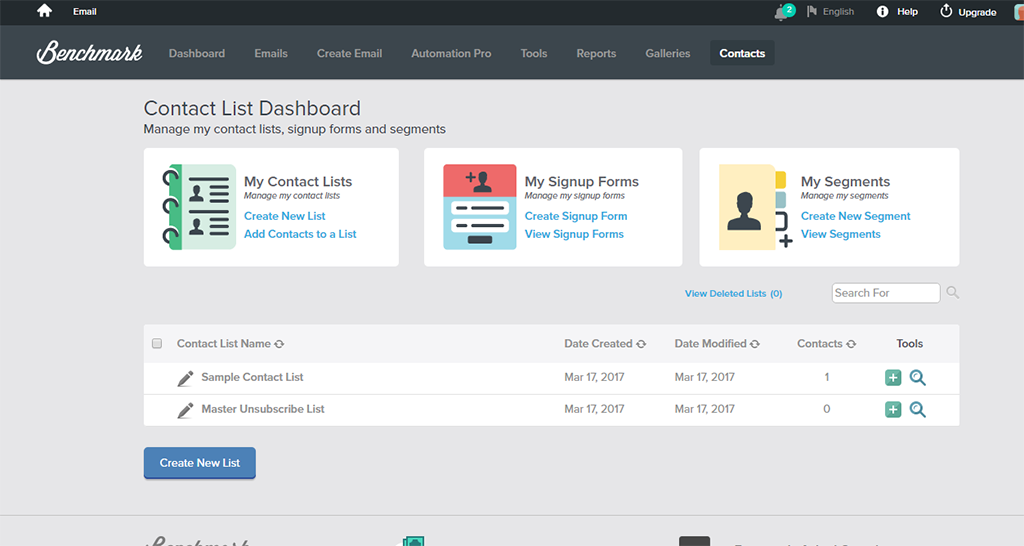Add contacts to Master Unsubscribe List plus icon

[x=893, y=410]
